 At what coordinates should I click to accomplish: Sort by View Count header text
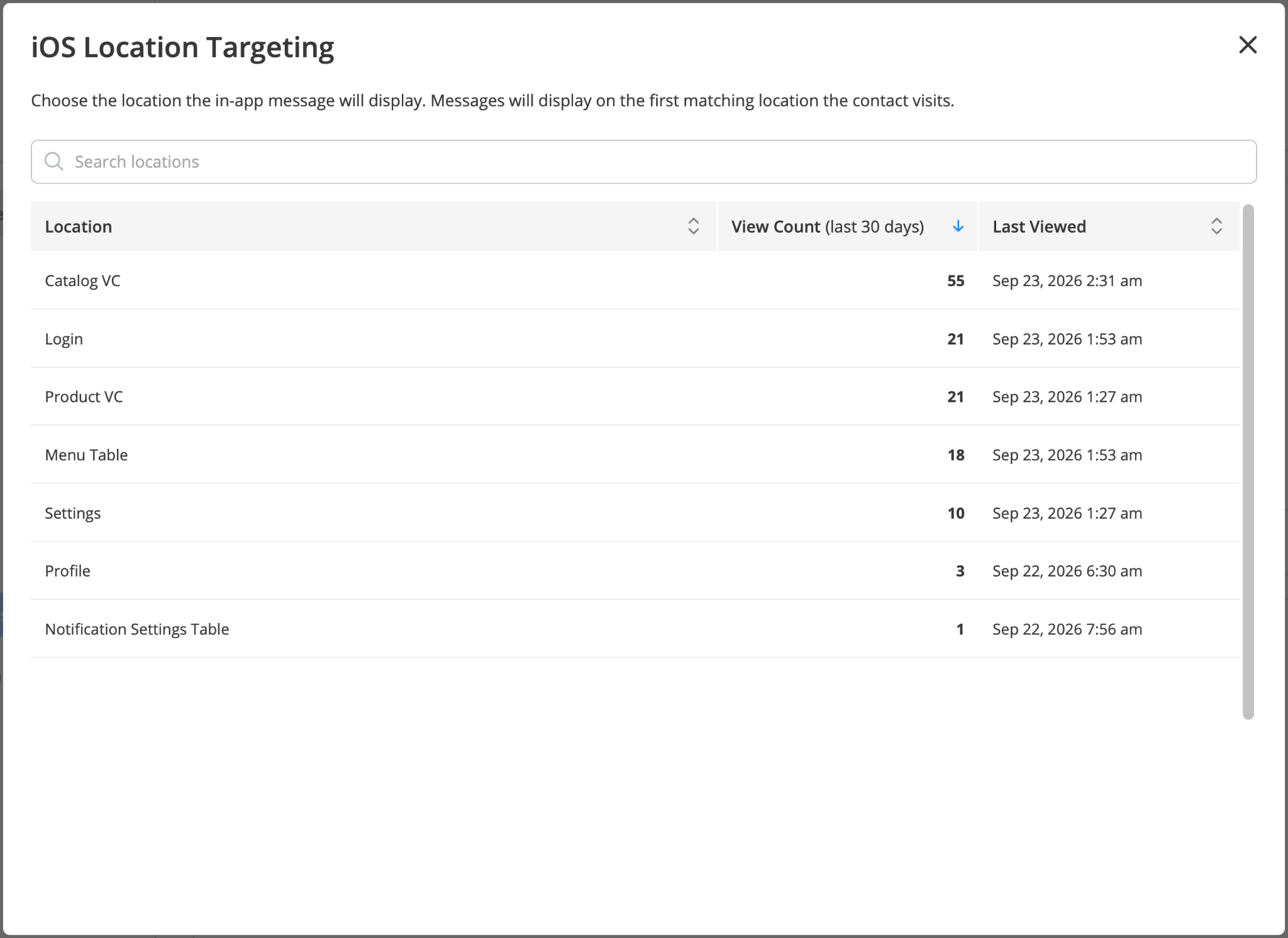(x=827, y=226)
